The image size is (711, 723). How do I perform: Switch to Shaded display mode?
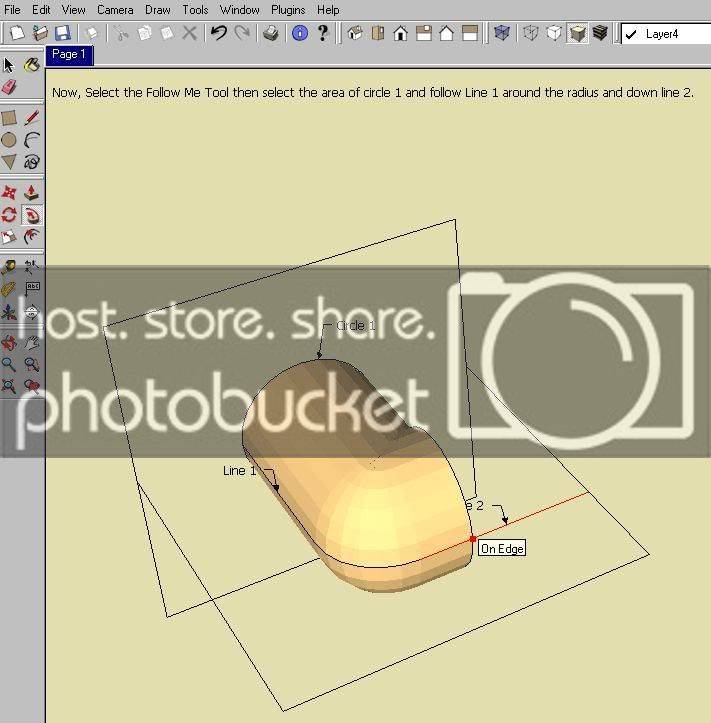[x=577, y=33]
